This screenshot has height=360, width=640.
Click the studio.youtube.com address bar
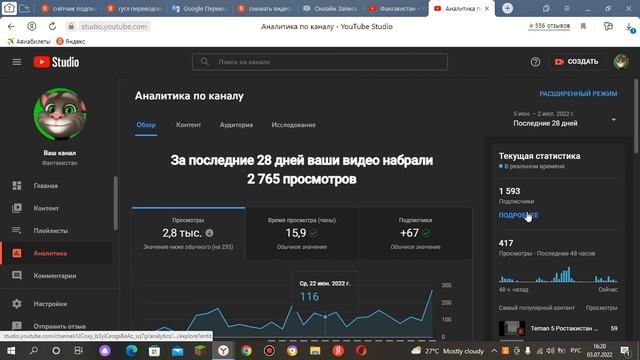click(113, 27)
